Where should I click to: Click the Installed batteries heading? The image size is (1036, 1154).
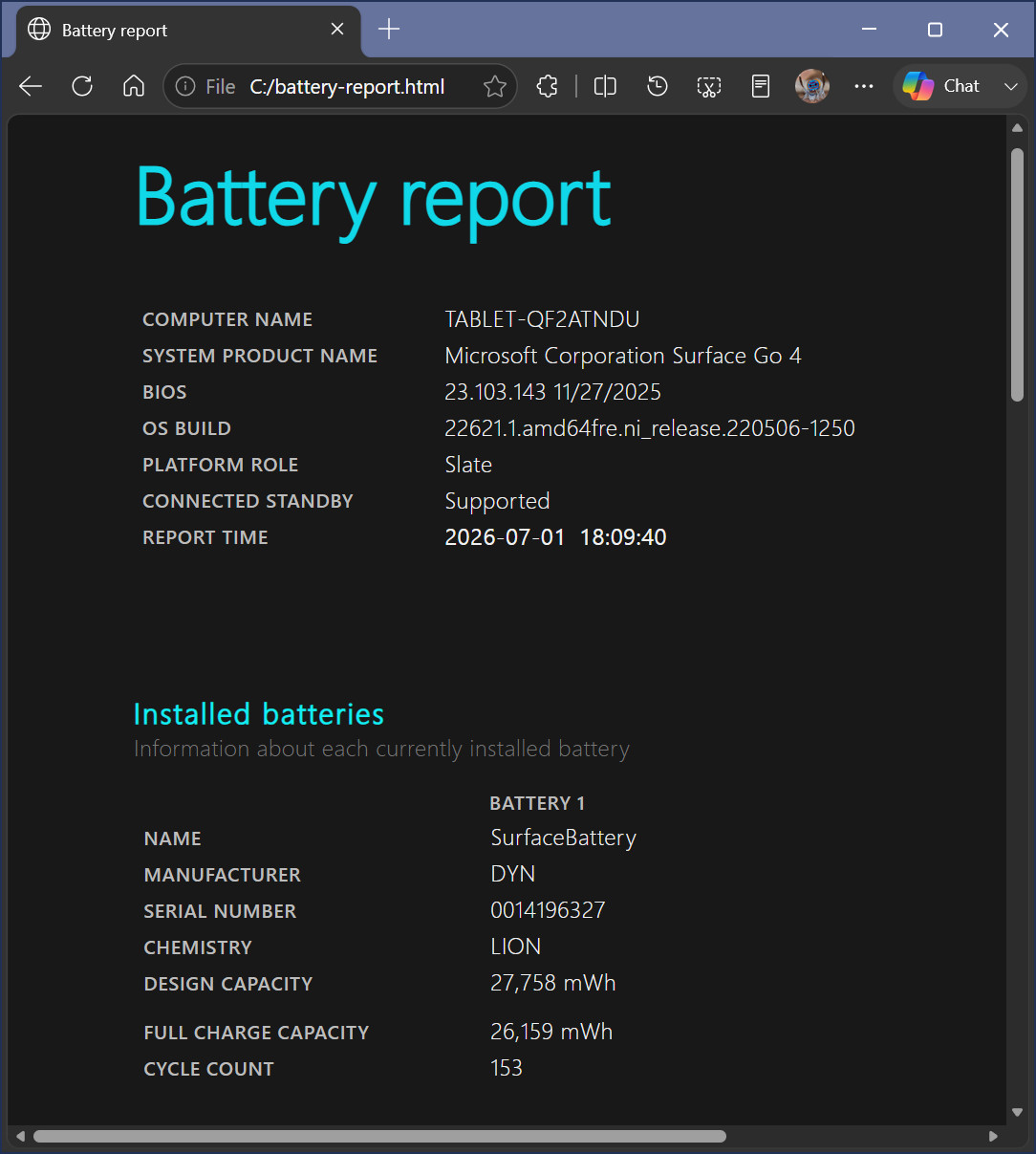258,714
